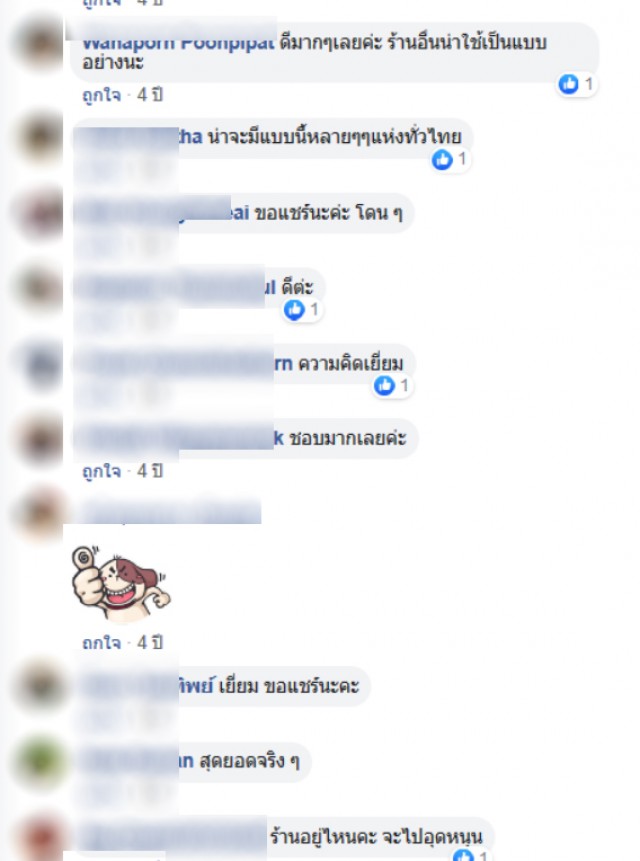Click avatar beside 'ขอแชร์นะค่ะ โดน ๆ' comment
The image size is (640, 861).
pos(40,213)
